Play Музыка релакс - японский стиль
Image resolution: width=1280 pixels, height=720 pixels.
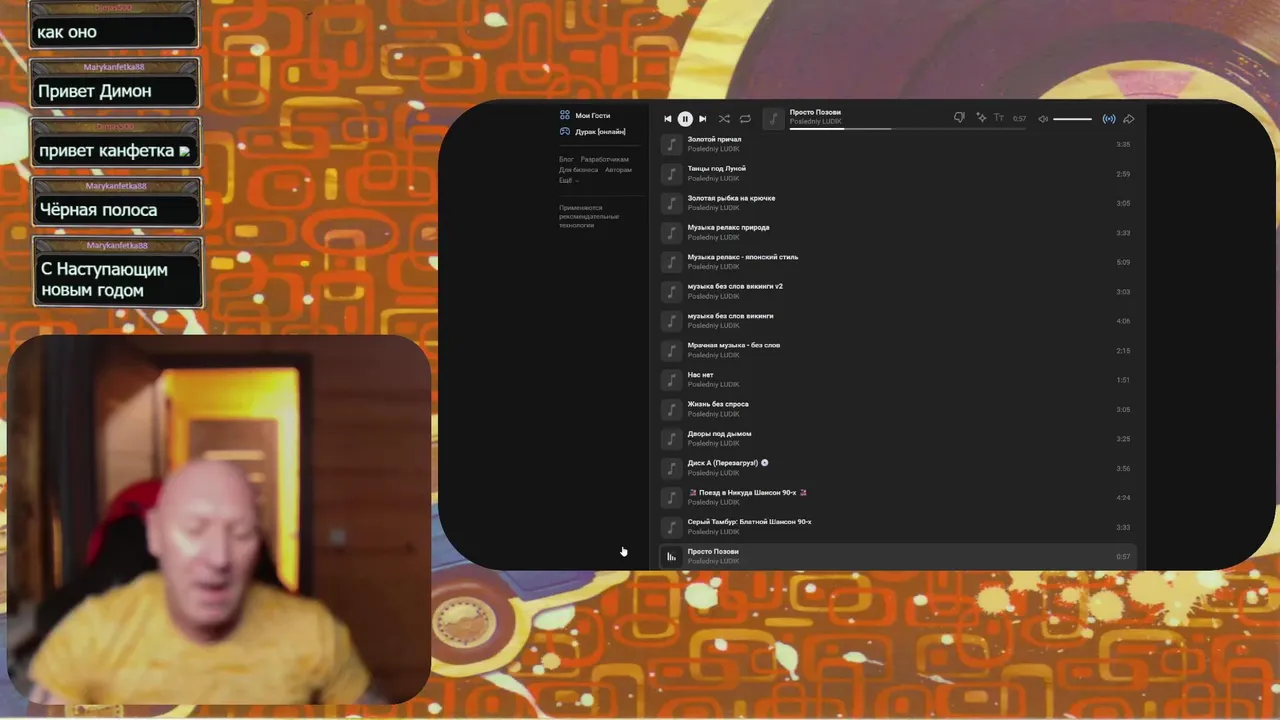pyautogui.click(x=898, y=262)
